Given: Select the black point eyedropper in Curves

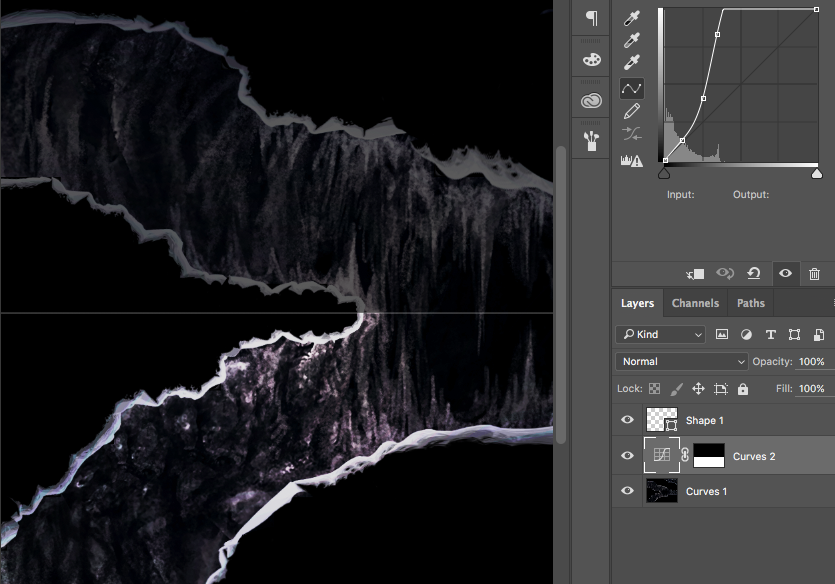Looking at the screenshot, I should (x=632, y=18).
